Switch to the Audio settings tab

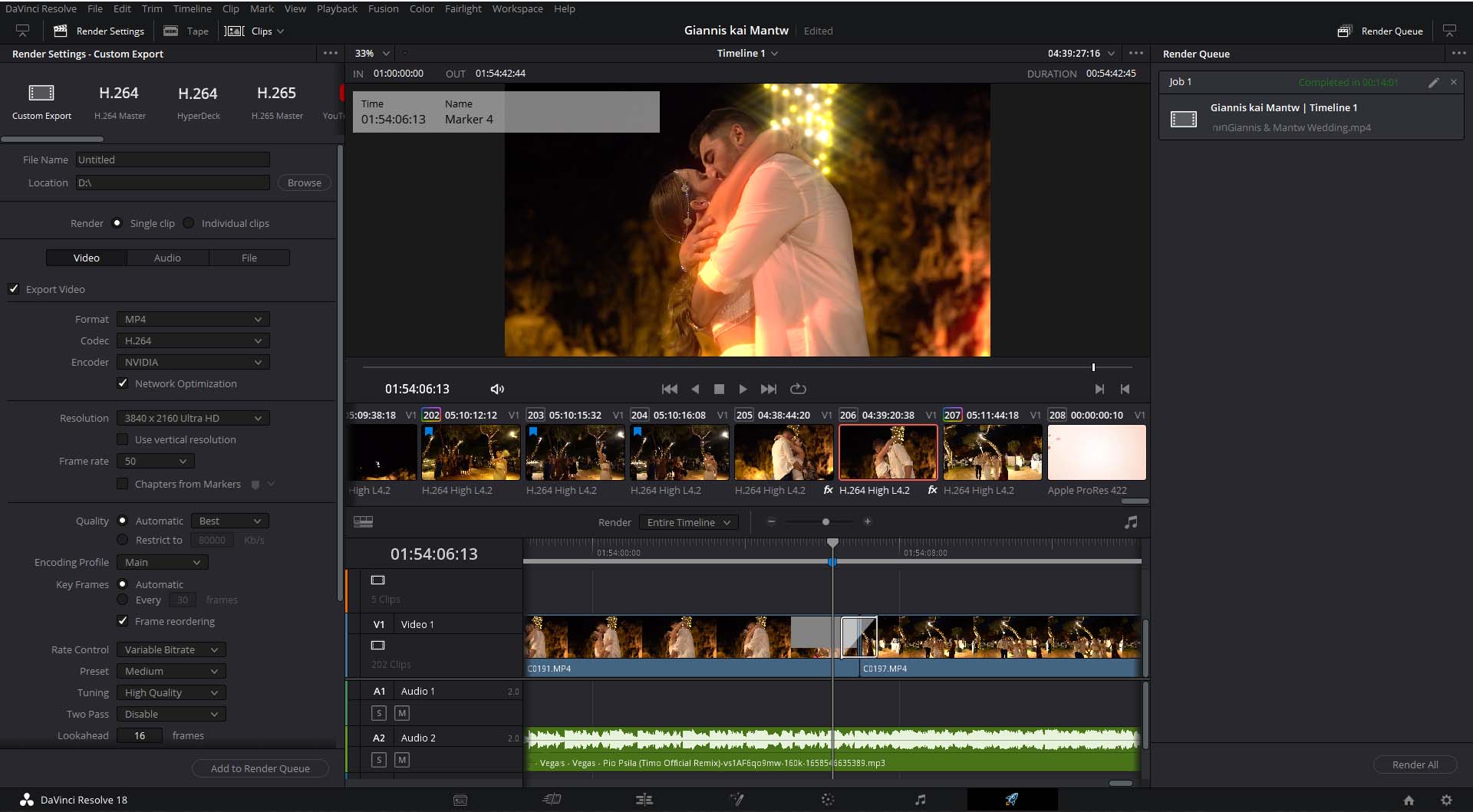click(167, 258)
